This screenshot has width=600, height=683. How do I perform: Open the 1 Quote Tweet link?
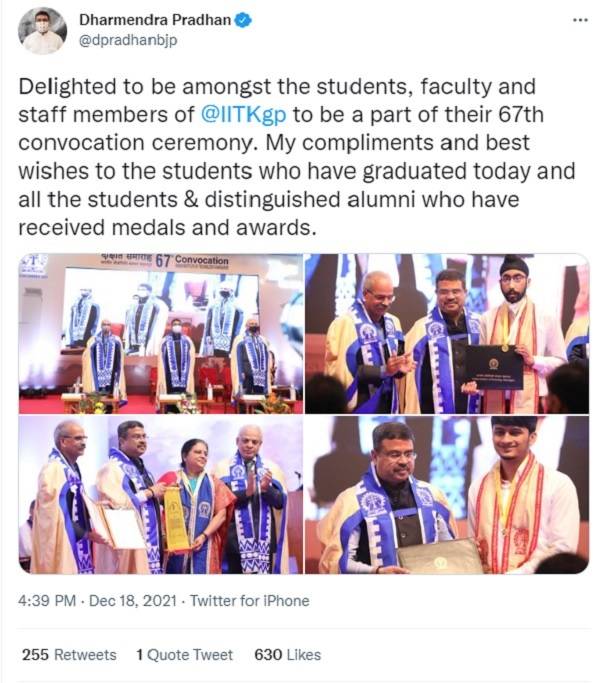[185, 655]
